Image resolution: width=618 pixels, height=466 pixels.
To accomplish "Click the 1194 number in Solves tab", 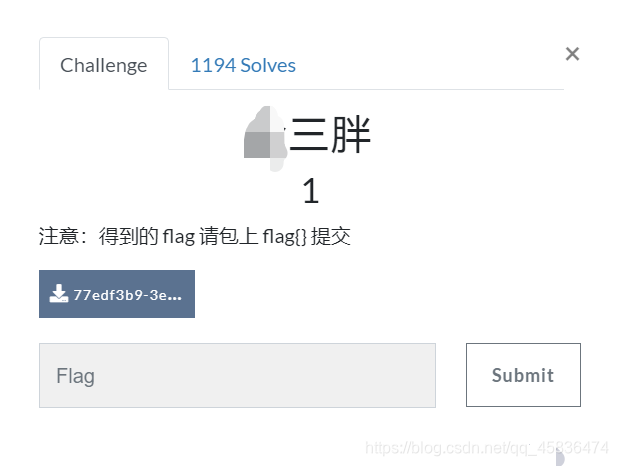I will tap(213, 65).
